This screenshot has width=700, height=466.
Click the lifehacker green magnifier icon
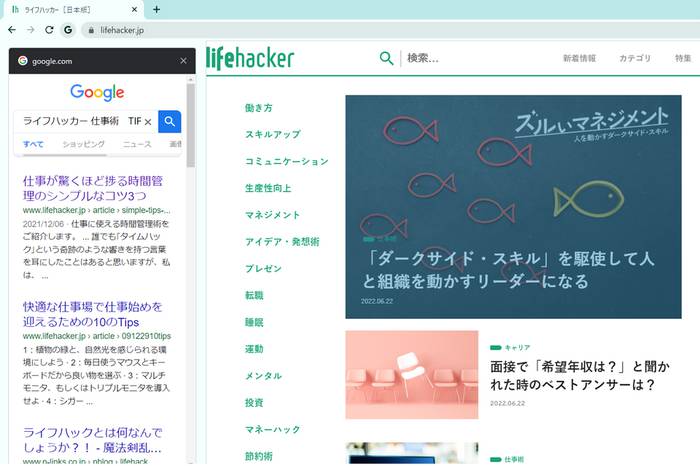coord(386,58)
